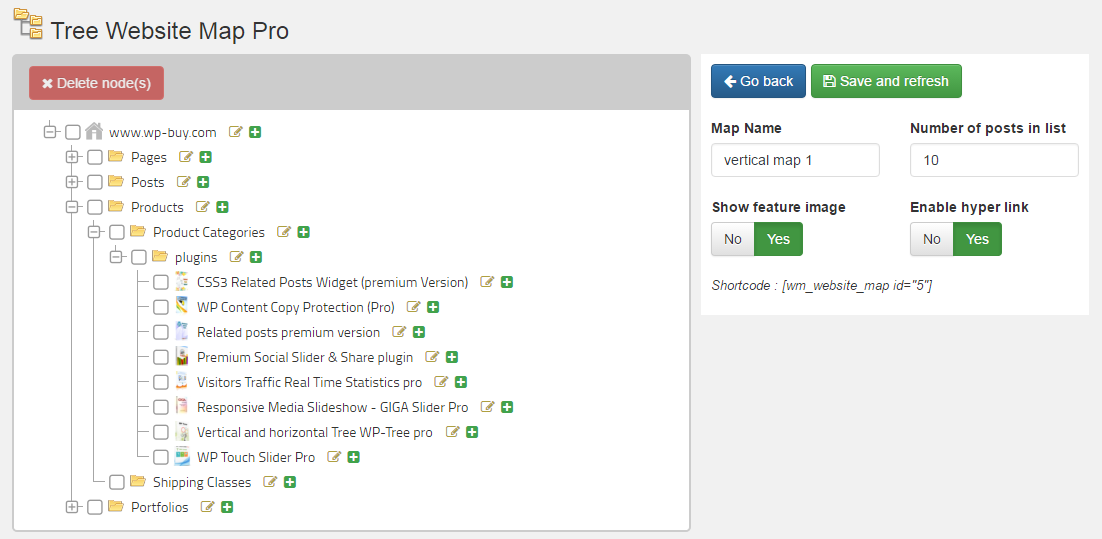Expand the Pages tree node
The width and height of the screenshot is (1102, 539).
click(72, 157)
